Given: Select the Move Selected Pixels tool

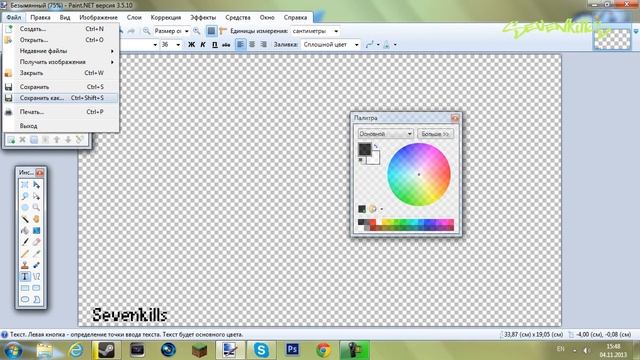Looking at the screenshot, I should pyautogui.click(x=36, y=185).
